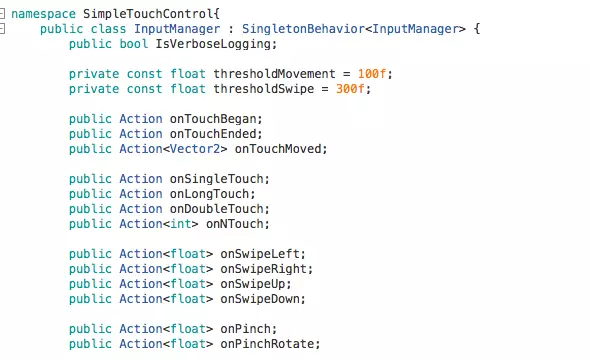Collapse the InputManager class fold marker
The width and height of the screenshot is (590, 360).
point(2,29)
